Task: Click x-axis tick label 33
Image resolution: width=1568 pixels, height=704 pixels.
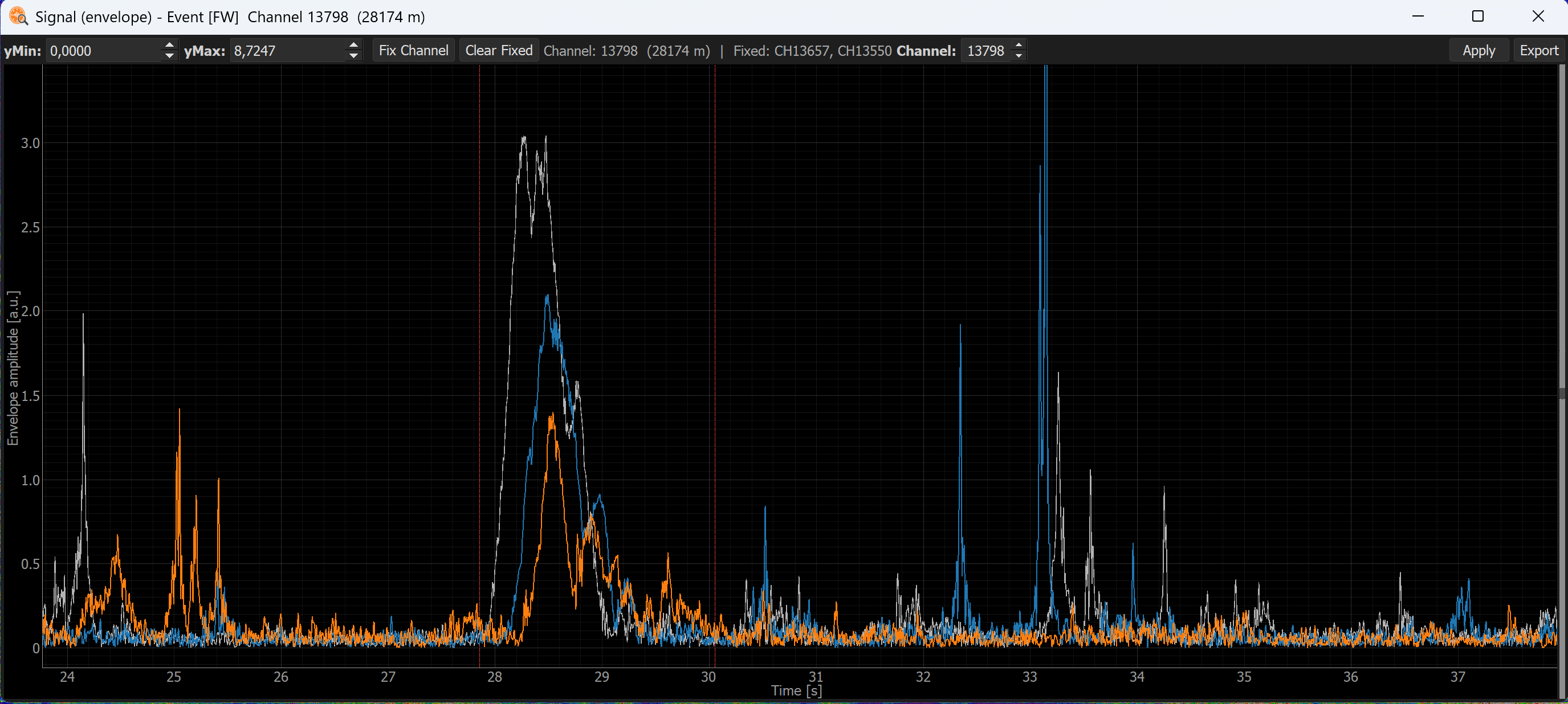Action: click(x=1030, y=677)
